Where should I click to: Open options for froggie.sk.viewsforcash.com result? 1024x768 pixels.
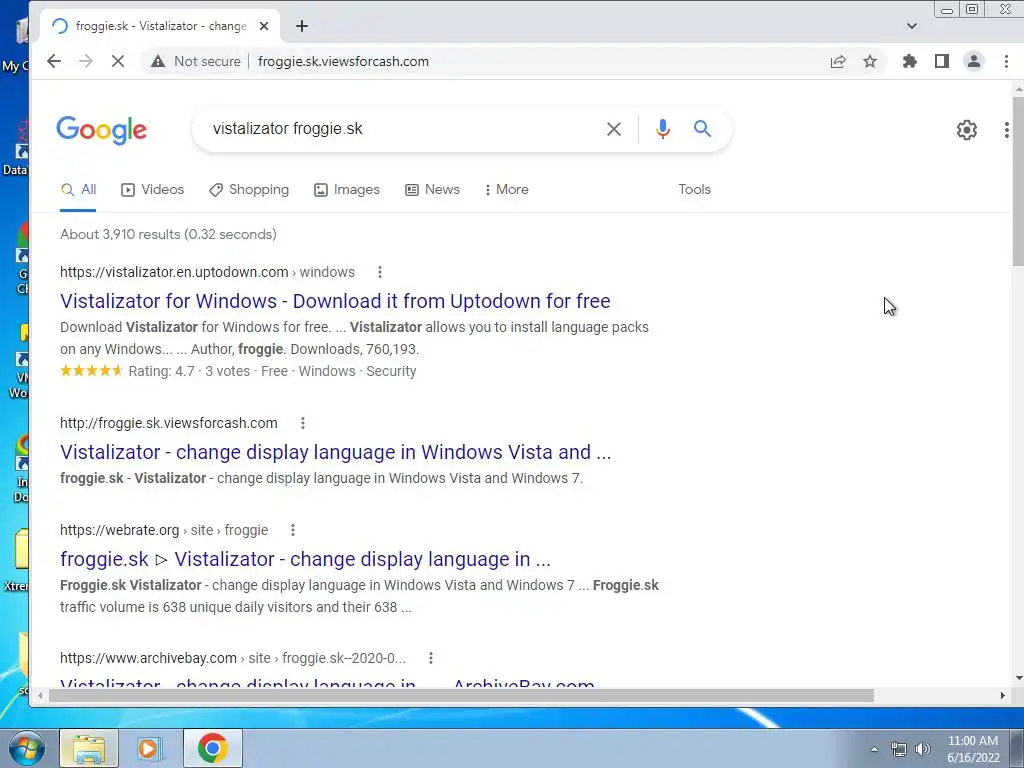(x=302, y=423)
